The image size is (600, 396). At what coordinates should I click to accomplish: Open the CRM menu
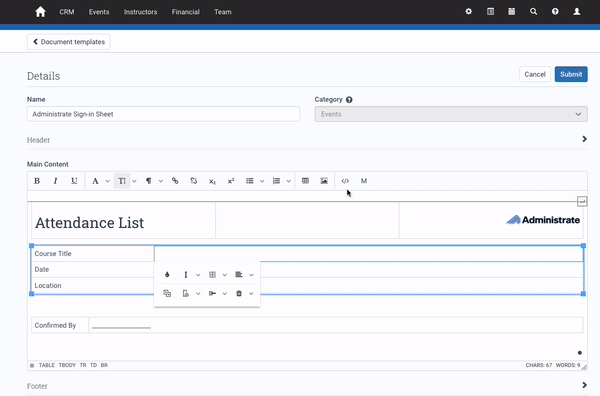pyautogui.click(x=67, y=12)
